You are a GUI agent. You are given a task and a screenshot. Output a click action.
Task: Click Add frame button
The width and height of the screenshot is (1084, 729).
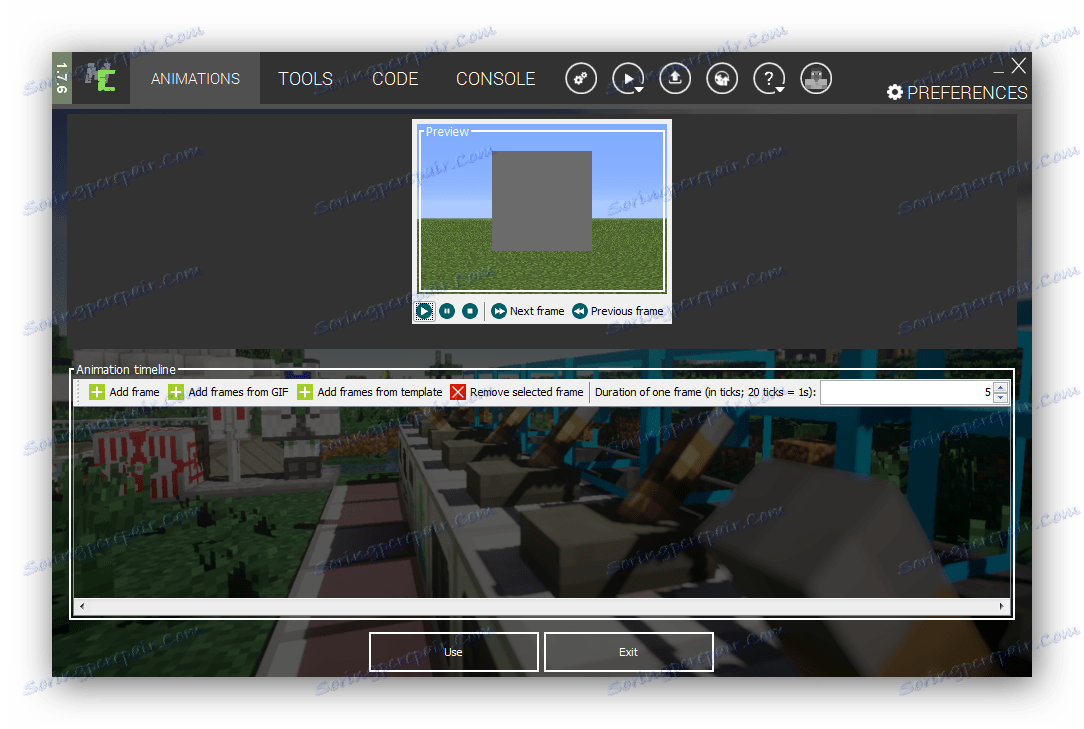pos(124,392)
